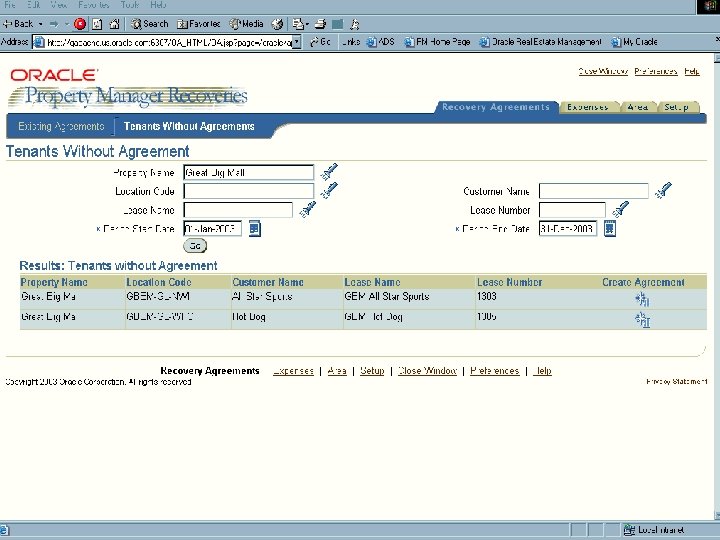Click the Privacy Statement link
The image size is (720, 540).
click(676, 382)
